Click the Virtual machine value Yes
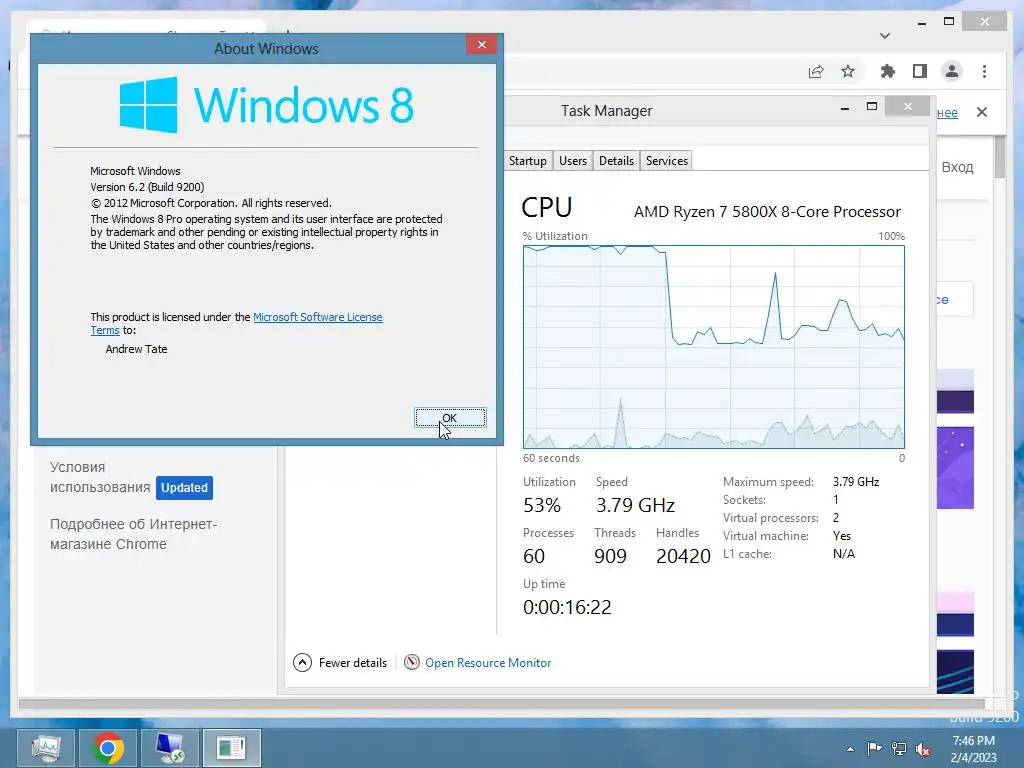The image size is (1024, 768). (842, 536)
